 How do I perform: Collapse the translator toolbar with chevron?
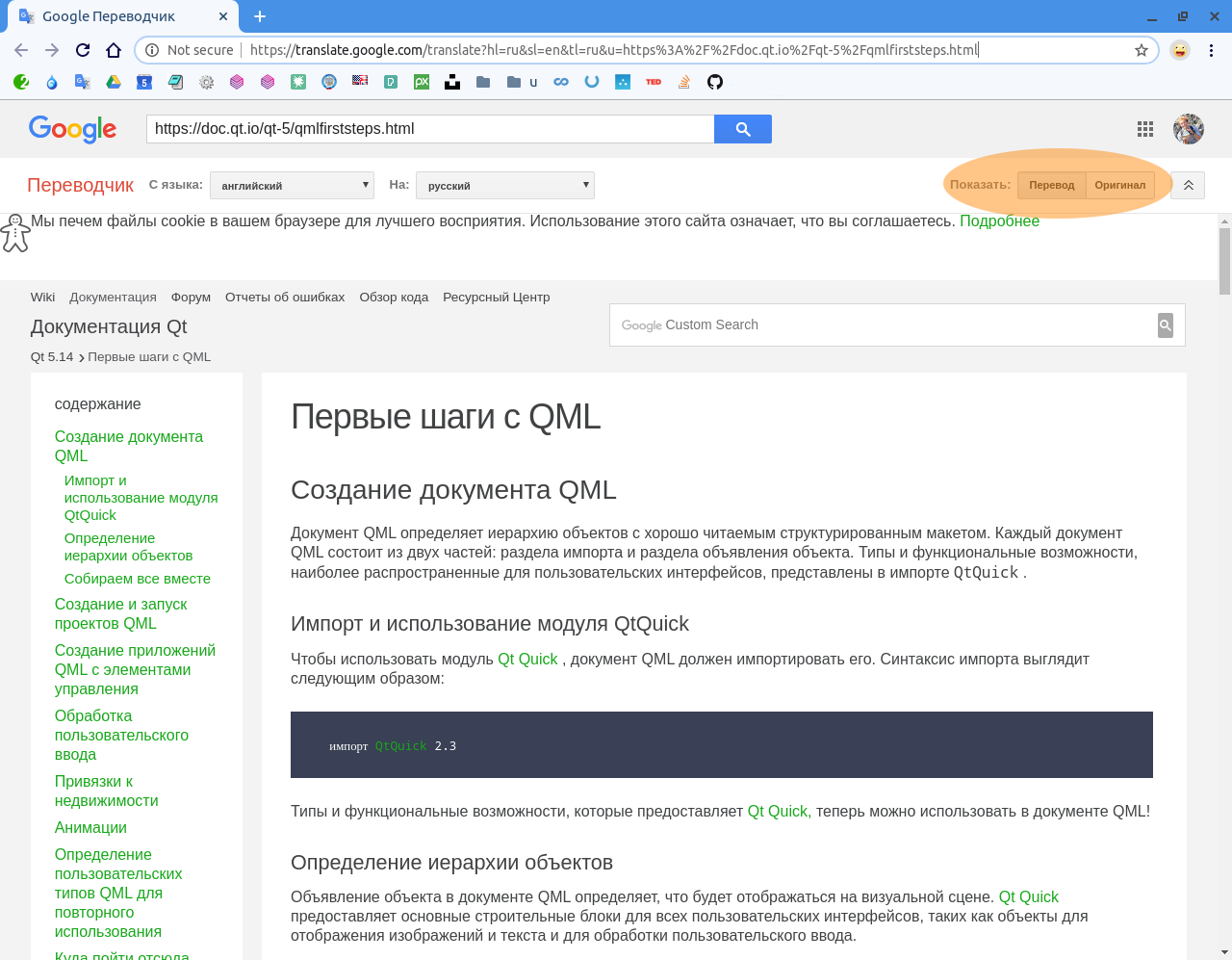[1189, 185]
